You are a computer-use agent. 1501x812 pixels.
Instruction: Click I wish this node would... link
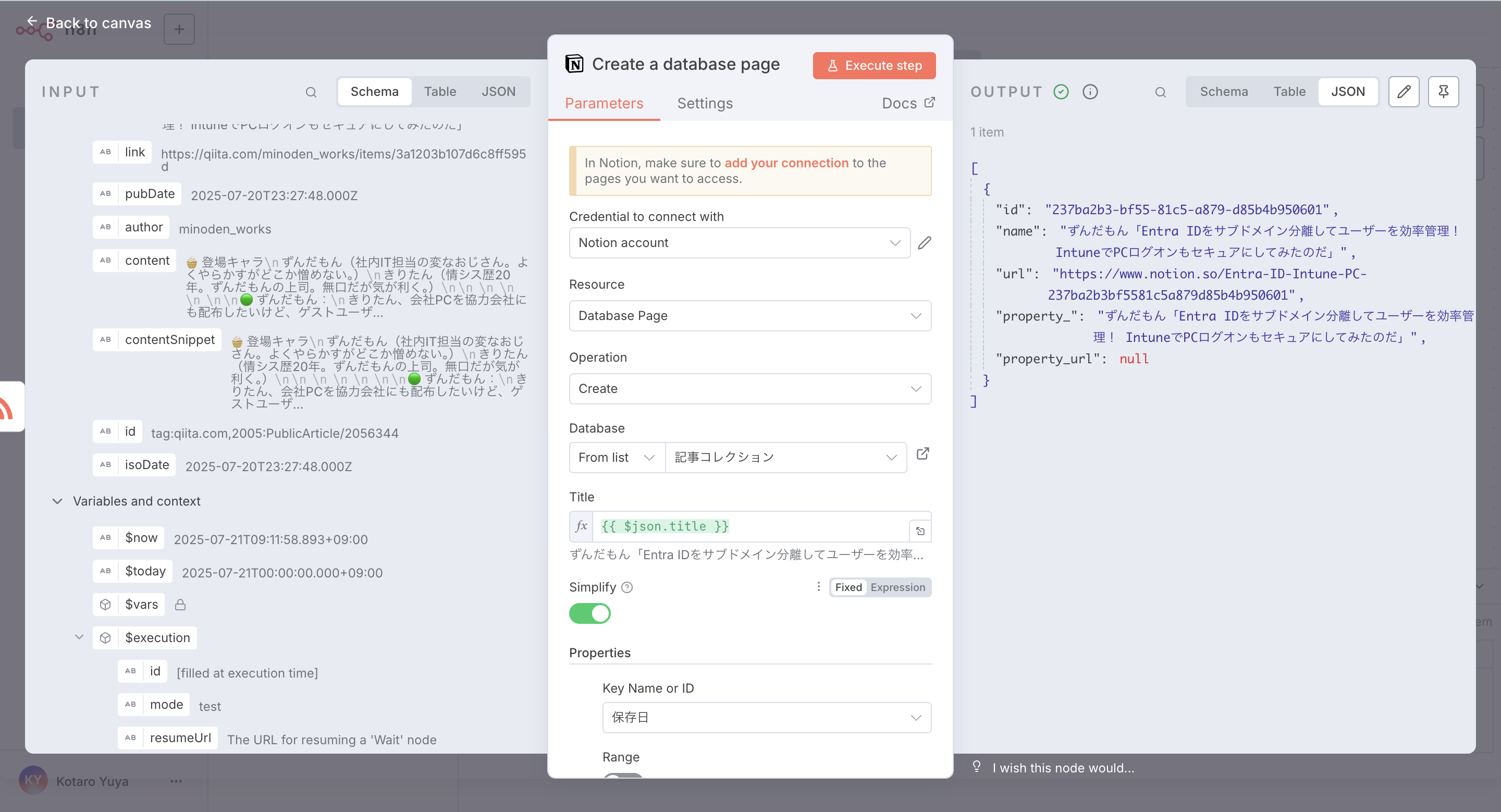click(x=1063, y=768)
